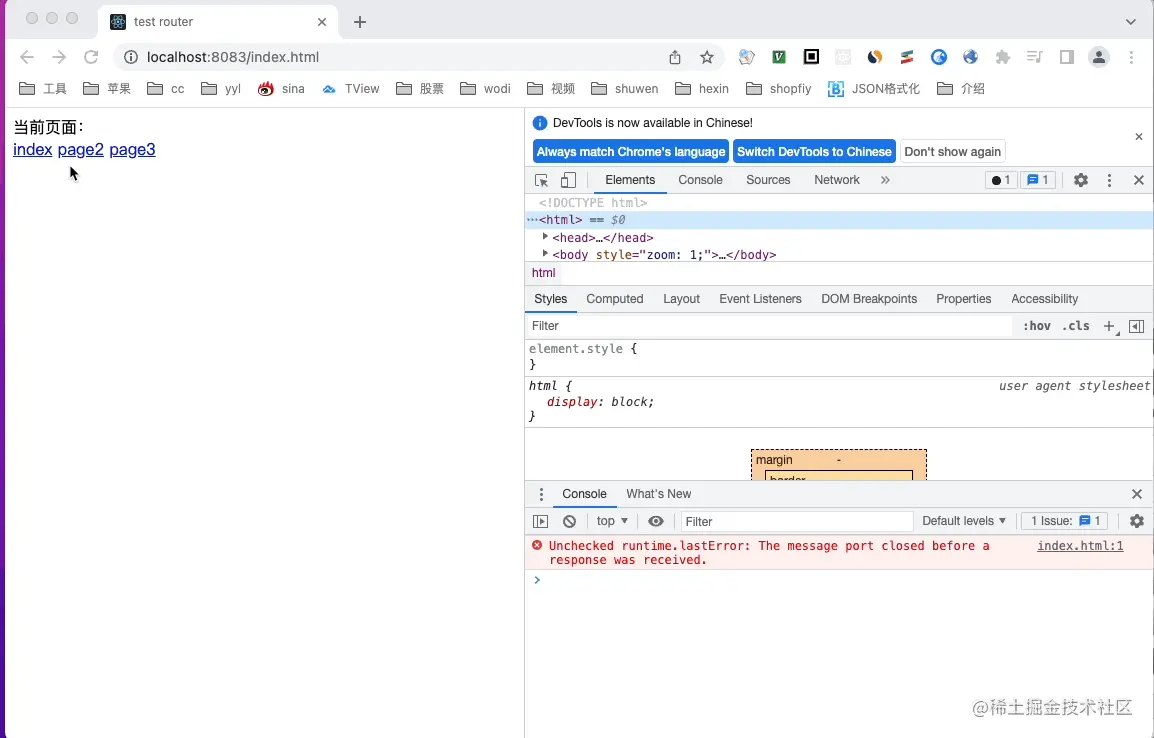Click the Styles filter input

[x=769, y=326]
